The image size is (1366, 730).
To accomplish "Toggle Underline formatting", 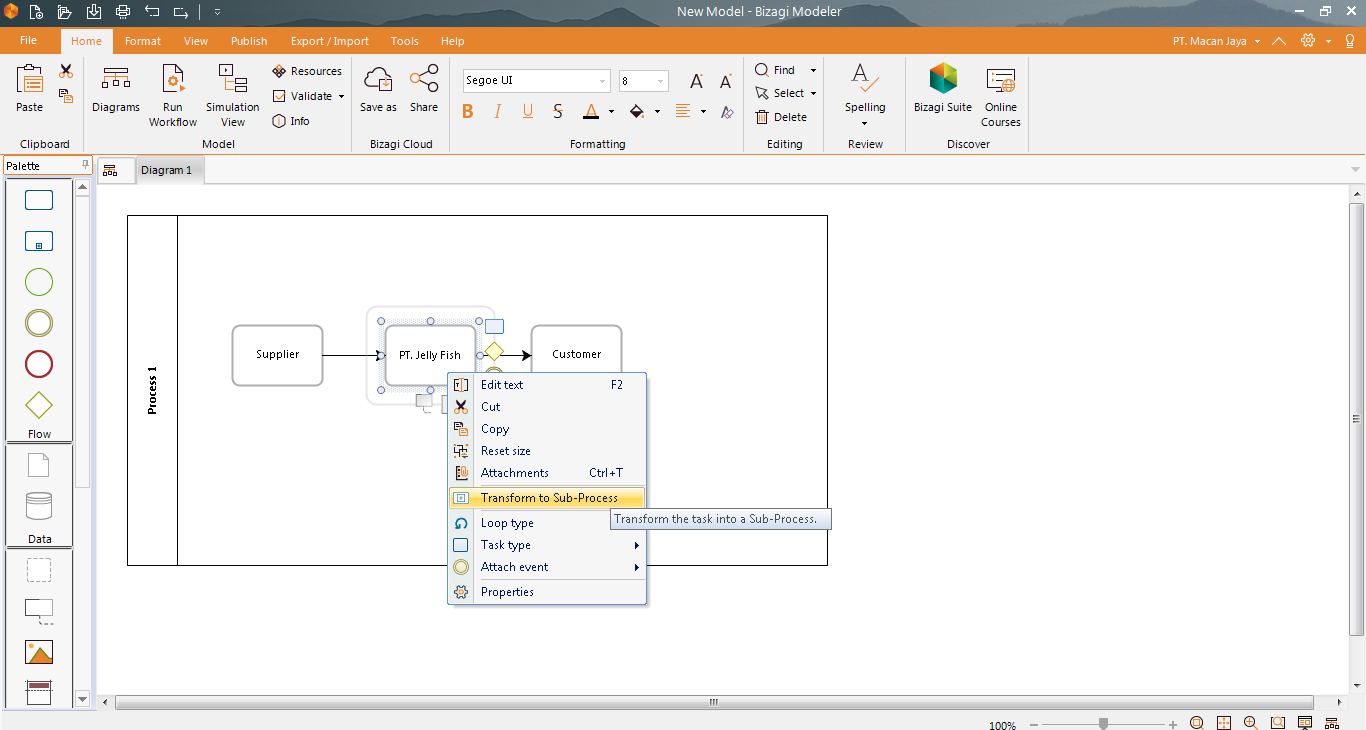I will pyautogui.click(x=528, y=112).
